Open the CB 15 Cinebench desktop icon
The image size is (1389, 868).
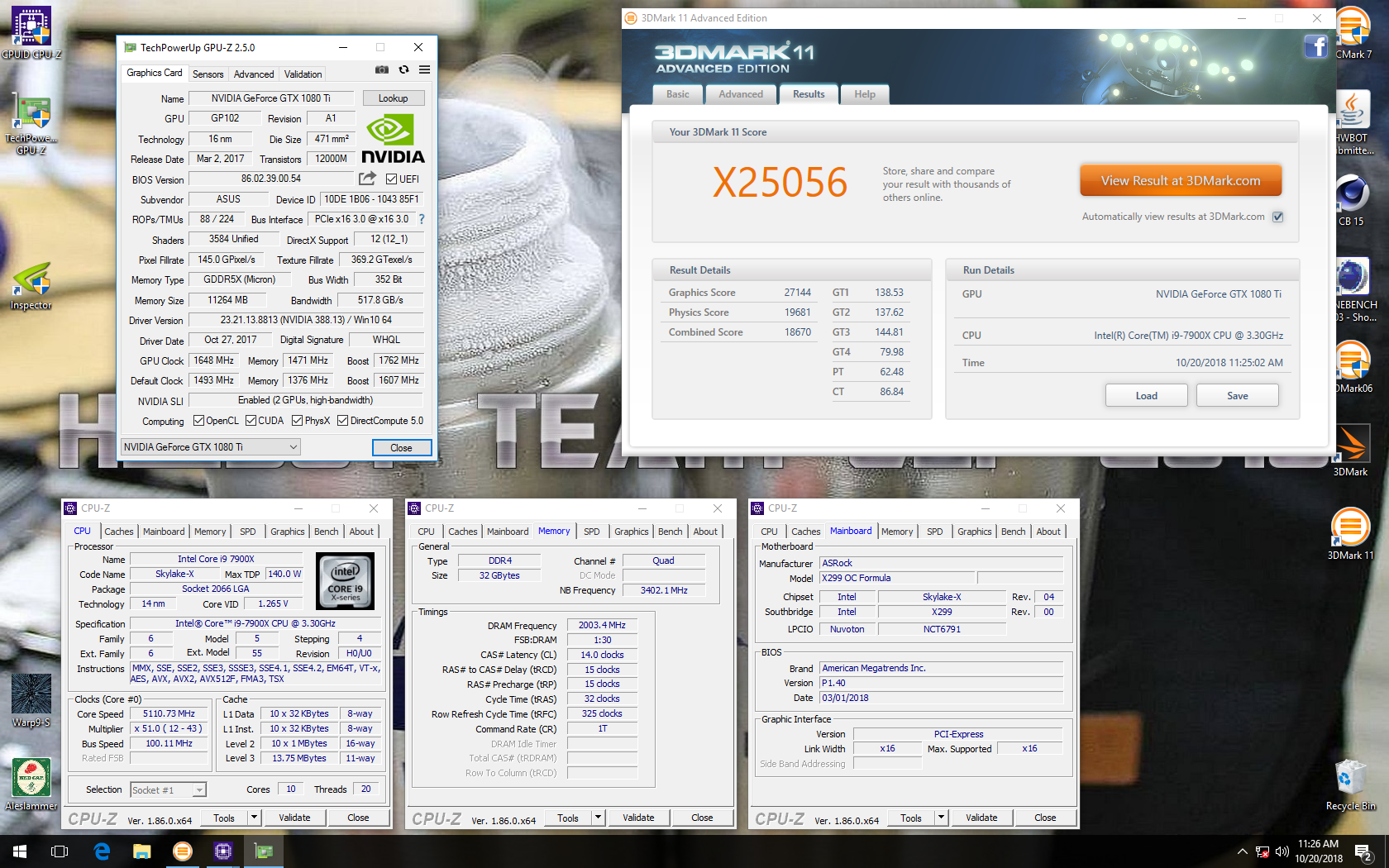click(x=1352, y=200)
